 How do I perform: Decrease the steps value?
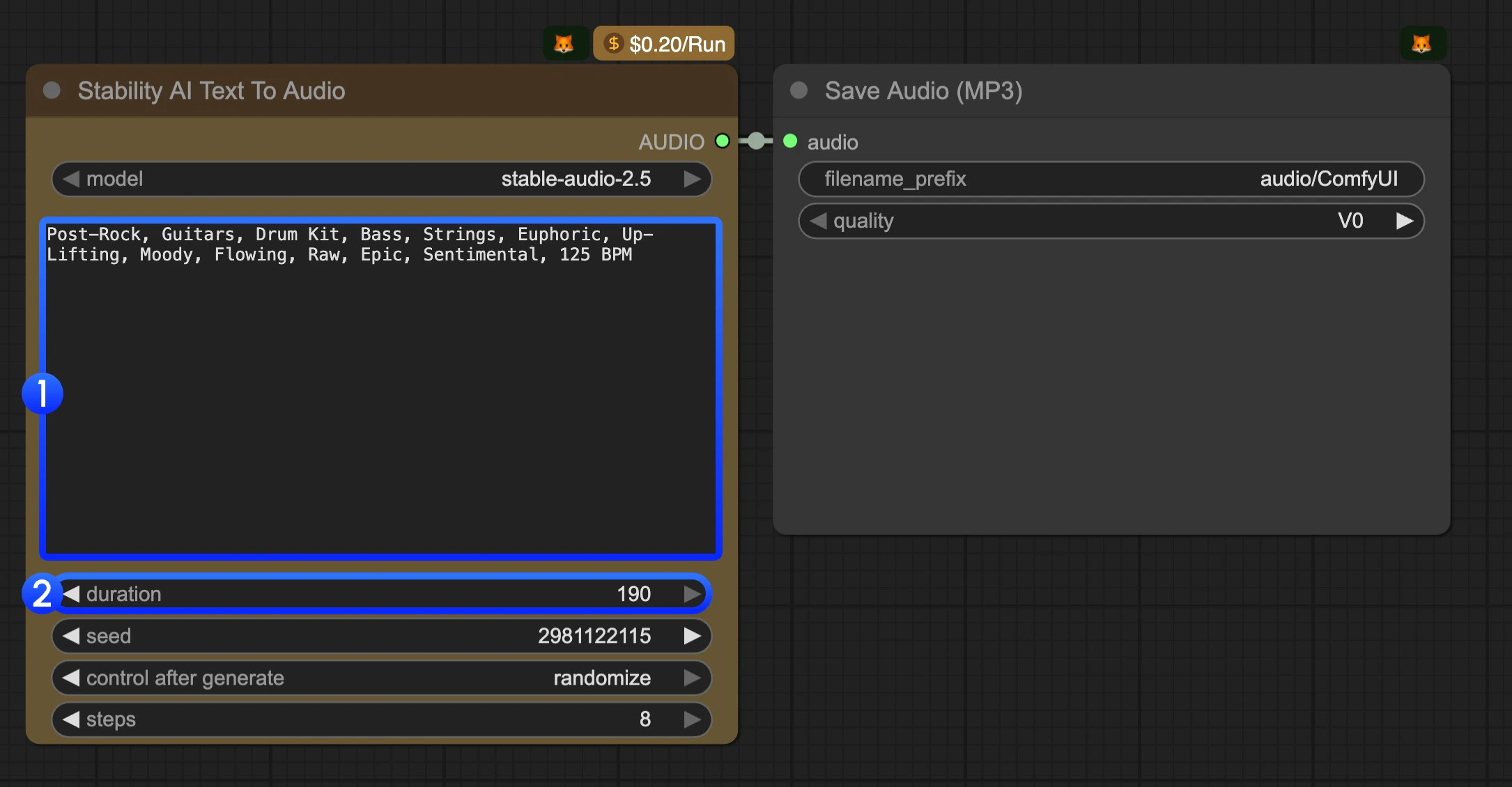point(71,719)
